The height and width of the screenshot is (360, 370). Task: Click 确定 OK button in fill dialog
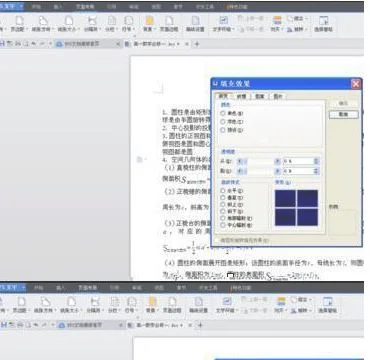click(343, 104)
